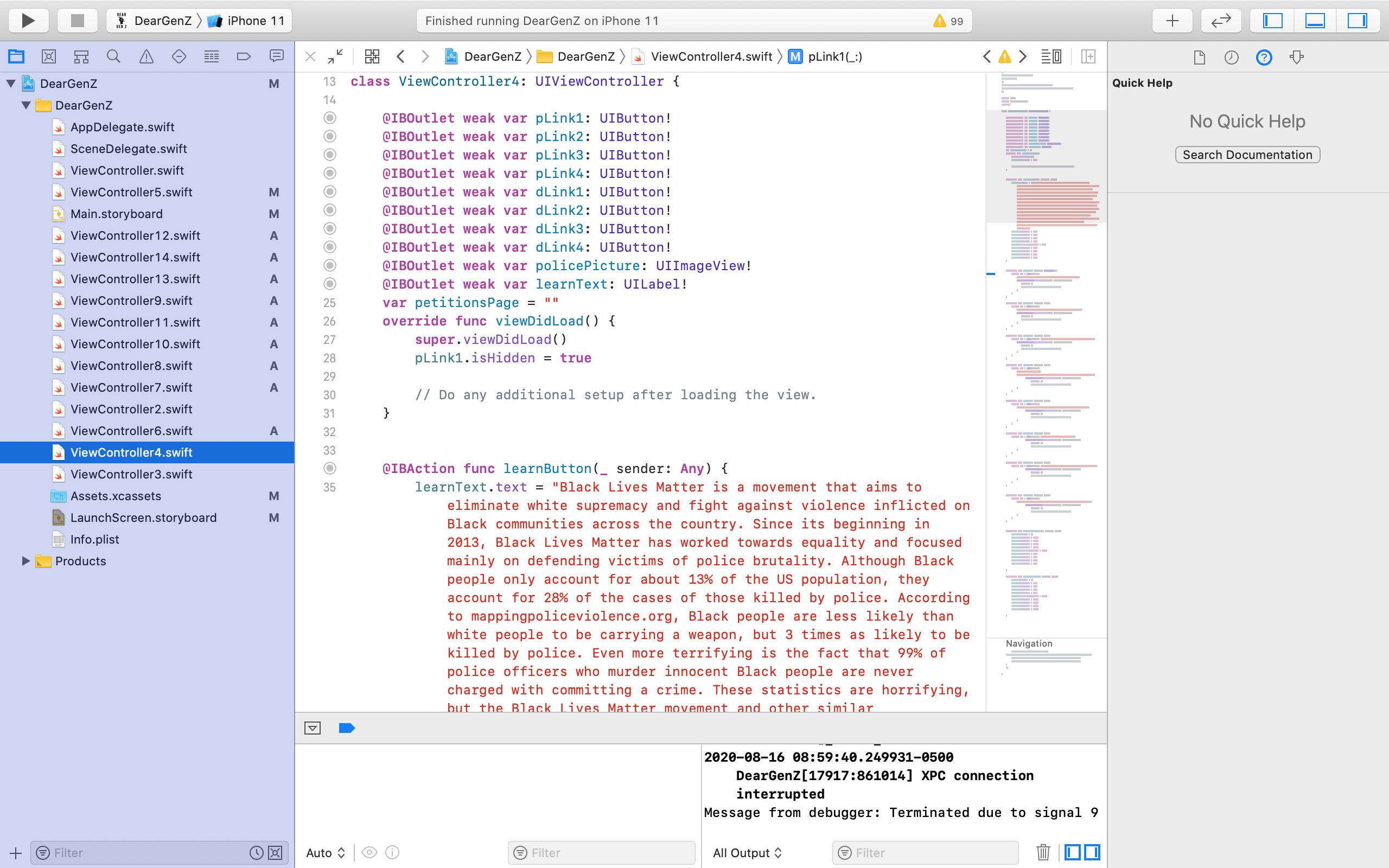Switch to the File inspector tab

click(1199, 58)
